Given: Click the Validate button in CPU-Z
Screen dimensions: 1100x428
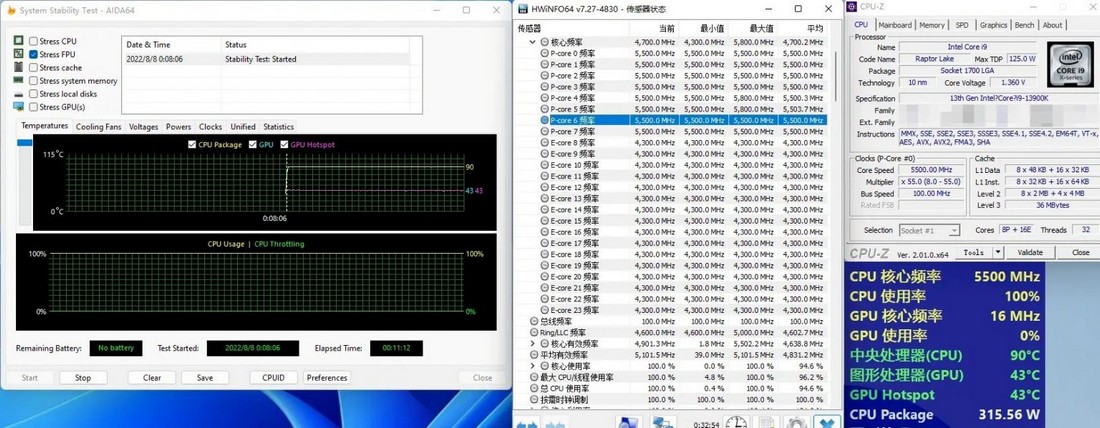Looking at the screenshot, I should coord(1030,253).
